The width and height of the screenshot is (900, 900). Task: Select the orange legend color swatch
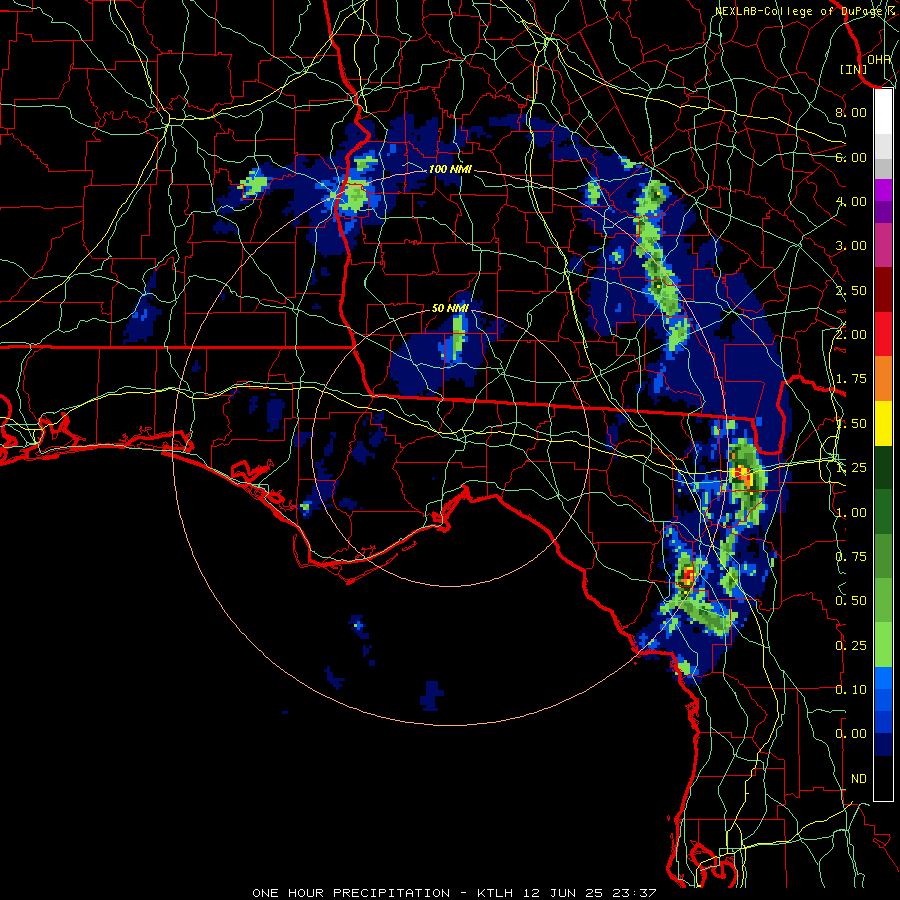tap(883, 379)
